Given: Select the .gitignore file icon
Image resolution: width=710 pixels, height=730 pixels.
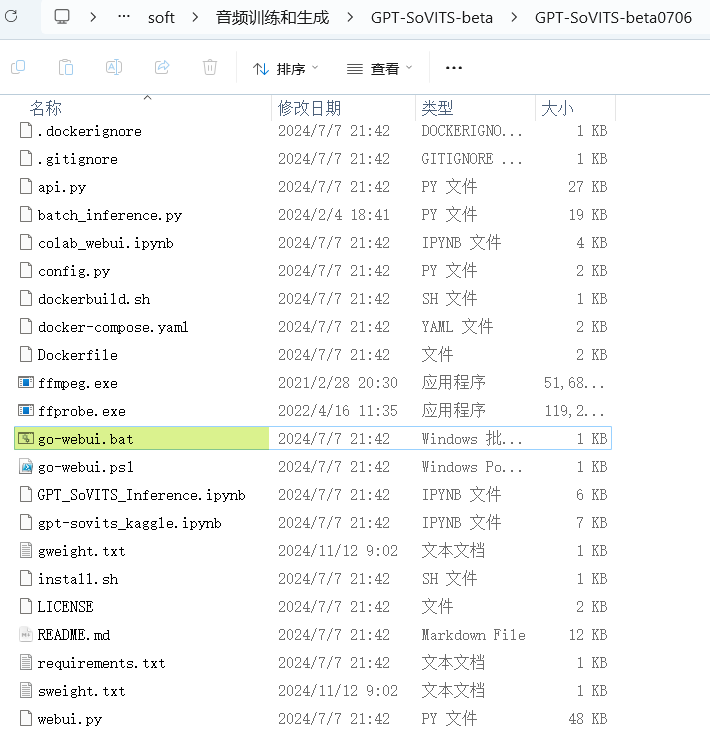Looking at the screenshot, I should pos(26,159).
